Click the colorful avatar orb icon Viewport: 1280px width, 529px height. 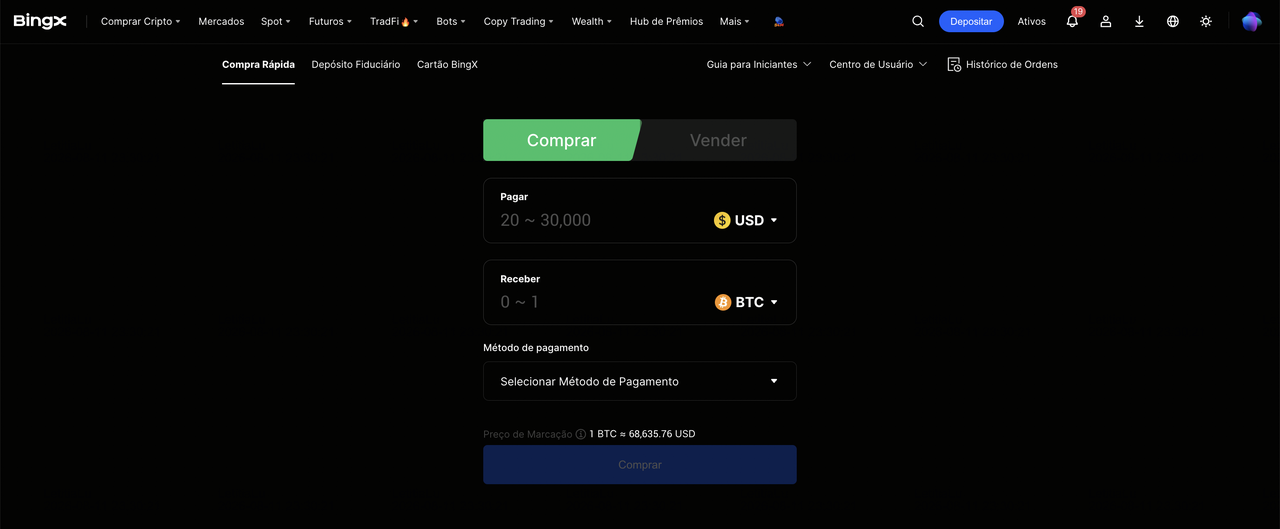[x=1252, y=21]
